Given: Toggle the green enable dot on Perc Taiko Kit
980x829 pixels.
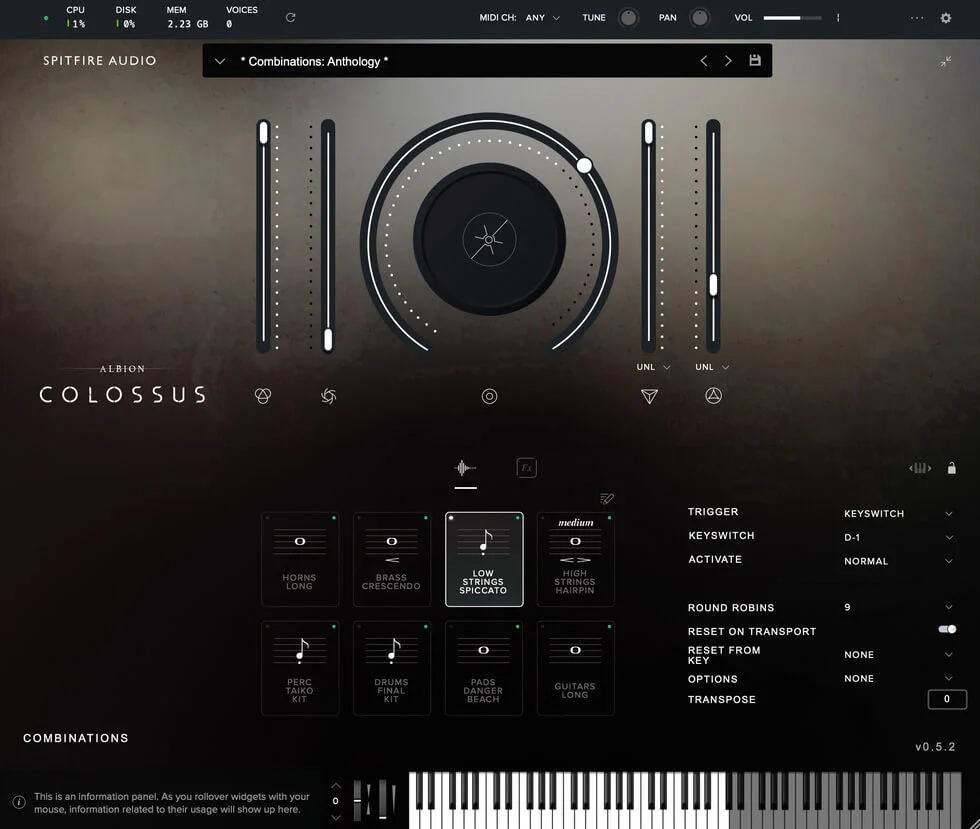Looking at the screenshot, I should click(334, 626).
